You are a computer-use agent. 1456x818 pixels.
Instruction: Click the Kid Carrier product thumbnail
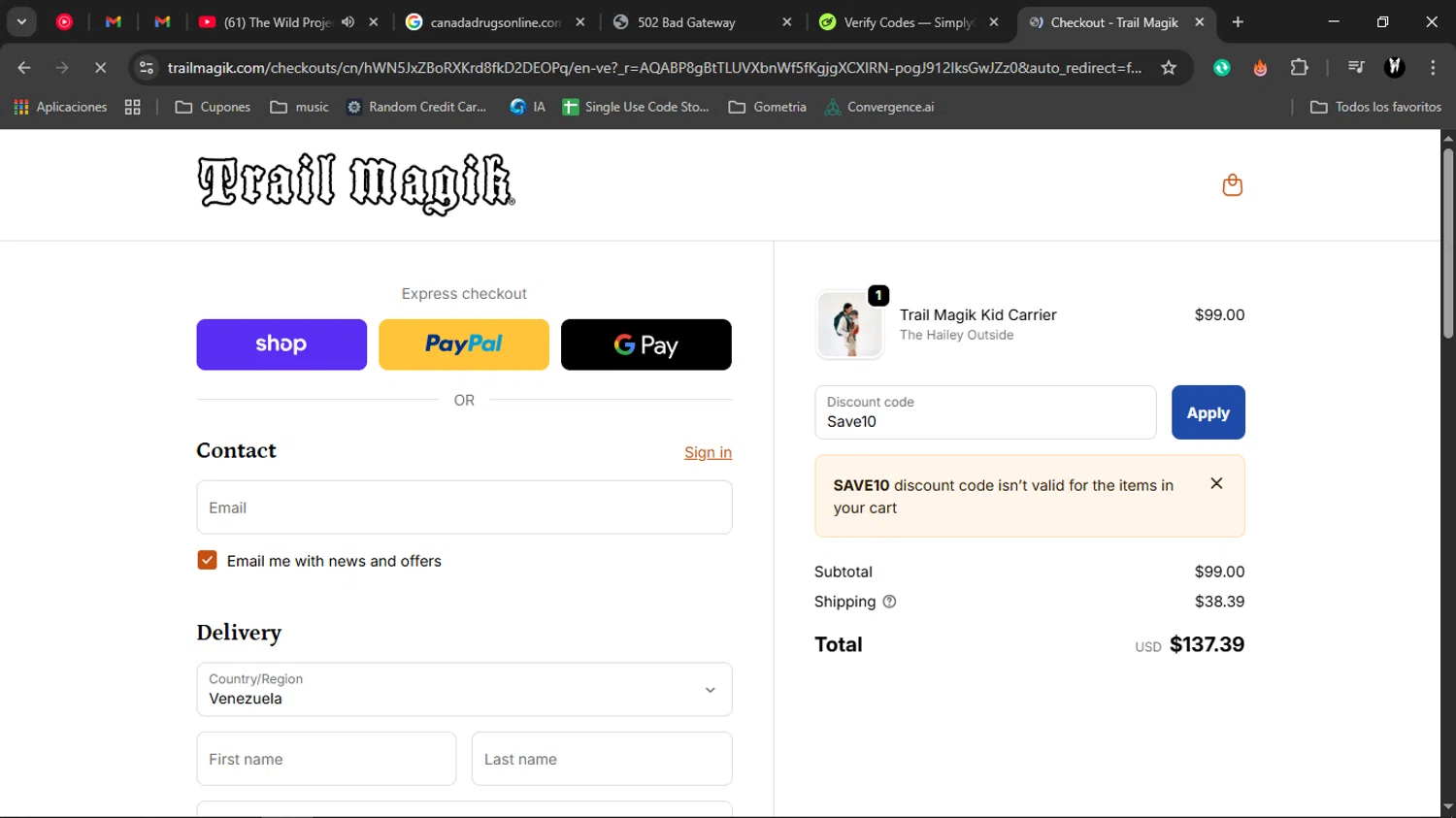pos(849,325)
